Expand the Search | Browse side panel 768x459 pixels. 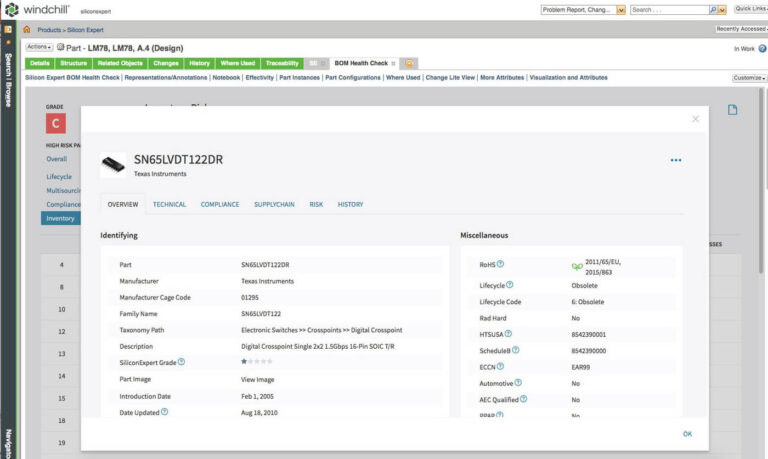[x=8, y=80]
